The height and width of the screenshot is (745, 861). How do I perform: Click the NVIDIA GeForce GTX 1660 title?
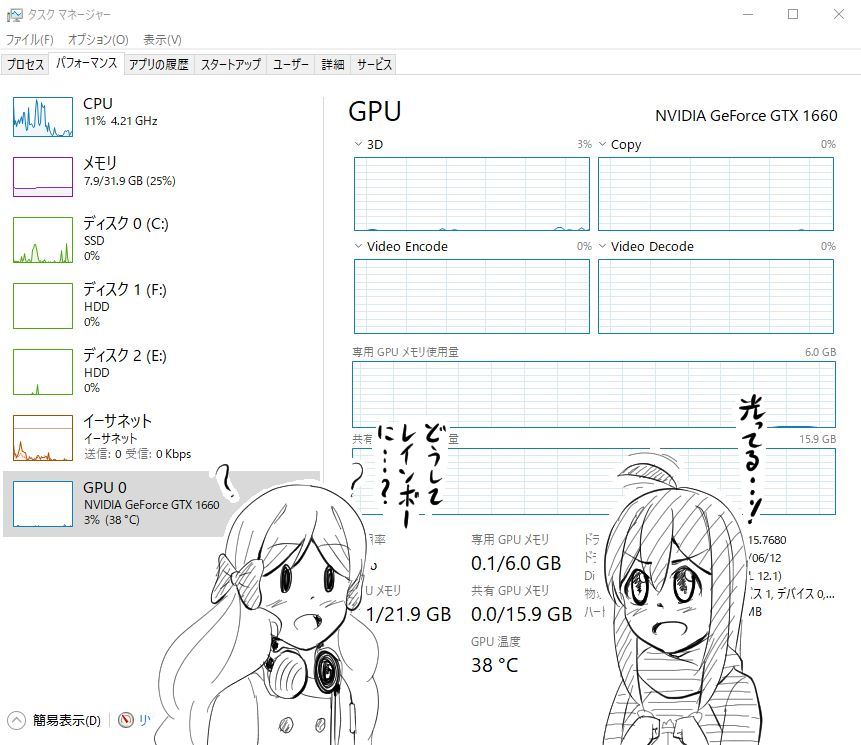[x=746, y=116]
